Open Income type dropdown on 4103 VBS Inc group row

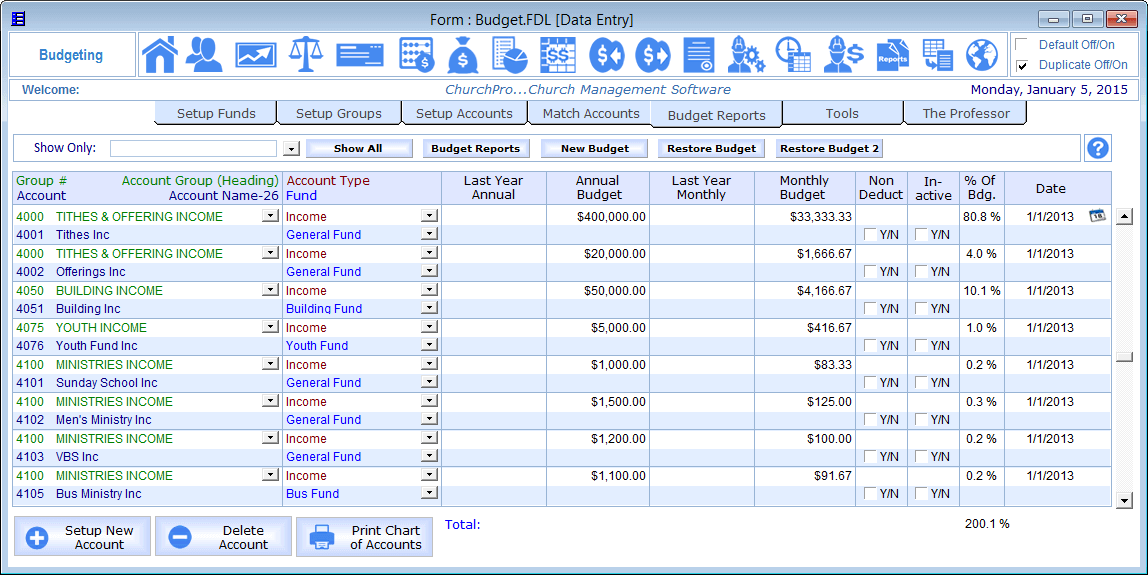click(430, 438)
